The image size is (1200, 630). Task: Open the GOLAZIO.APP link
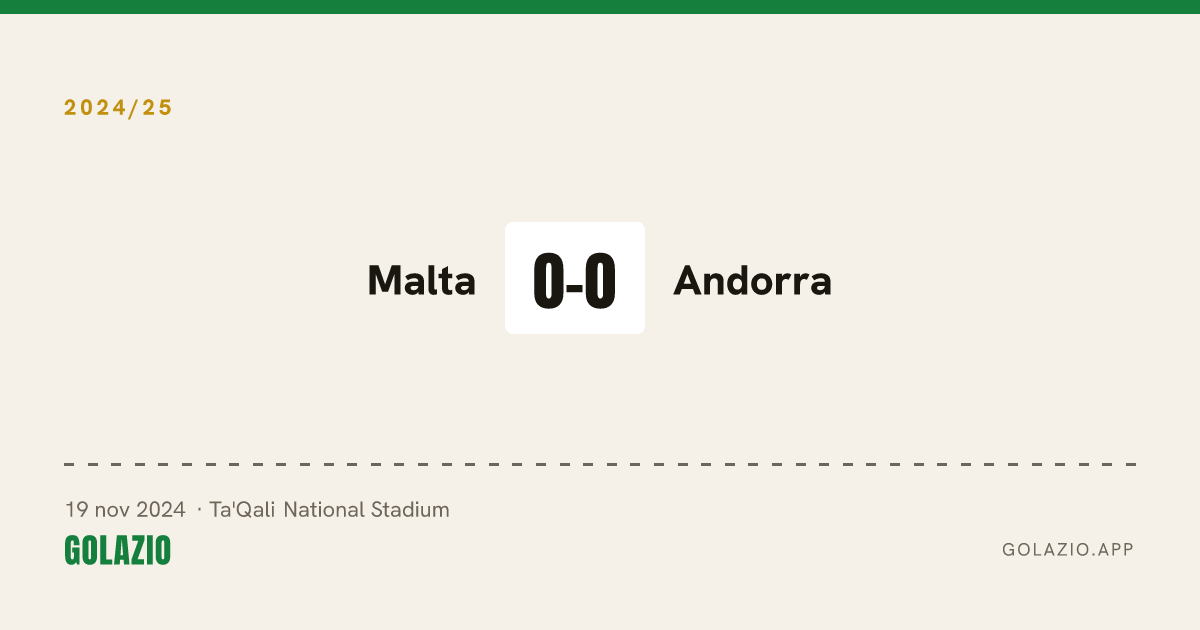[x=1068, y=550]
